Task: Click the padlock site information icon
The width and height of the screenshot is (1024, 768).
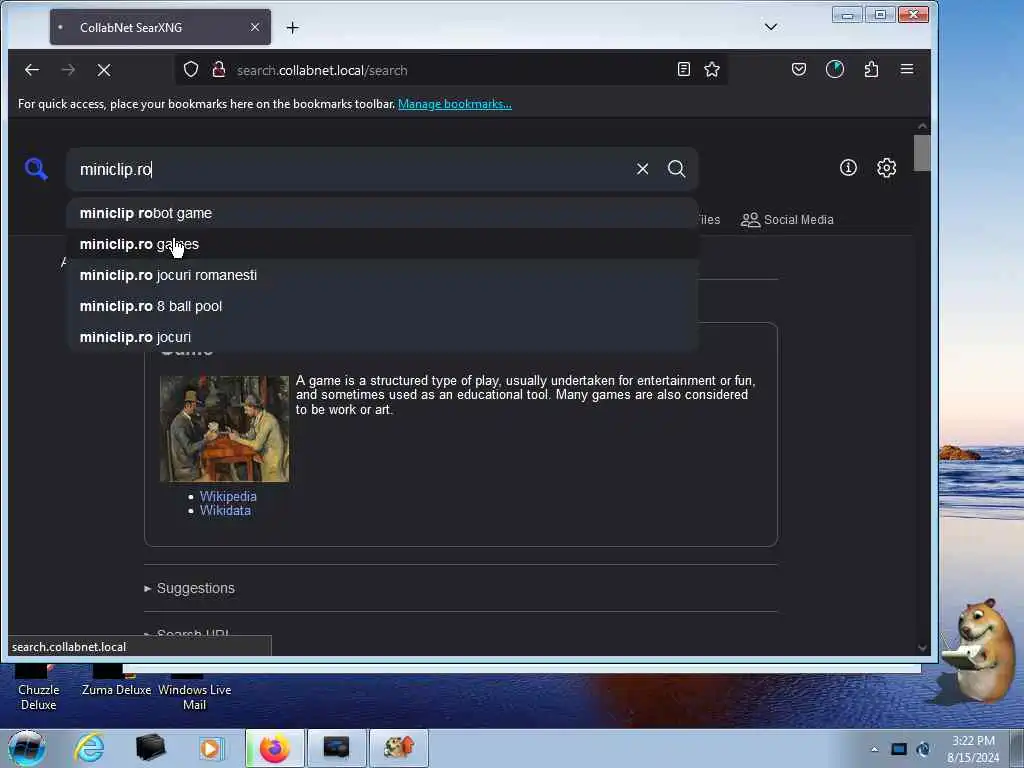Action: [219, 69]
